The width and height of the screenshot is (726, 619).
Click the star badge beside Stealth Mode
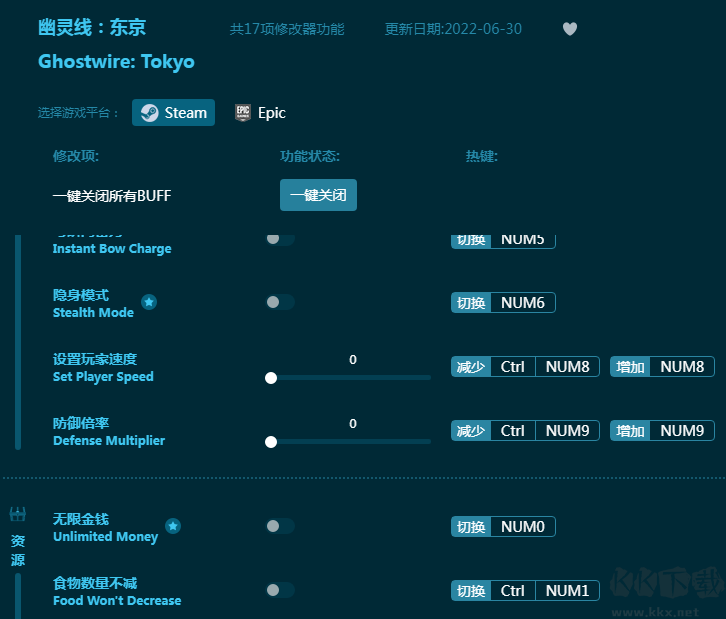point(149,302)
